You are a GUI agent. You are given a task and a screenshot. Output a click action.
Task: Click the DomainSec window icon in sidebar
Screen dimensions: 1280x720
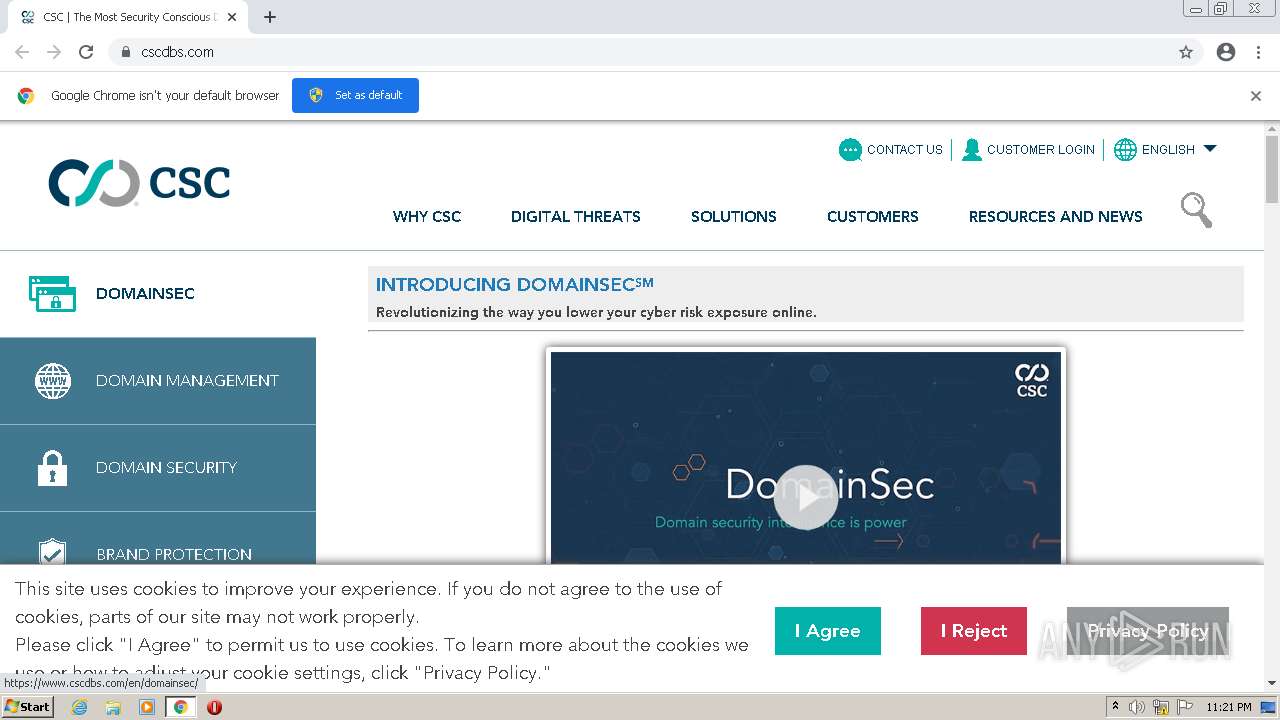tap(52, 293)
